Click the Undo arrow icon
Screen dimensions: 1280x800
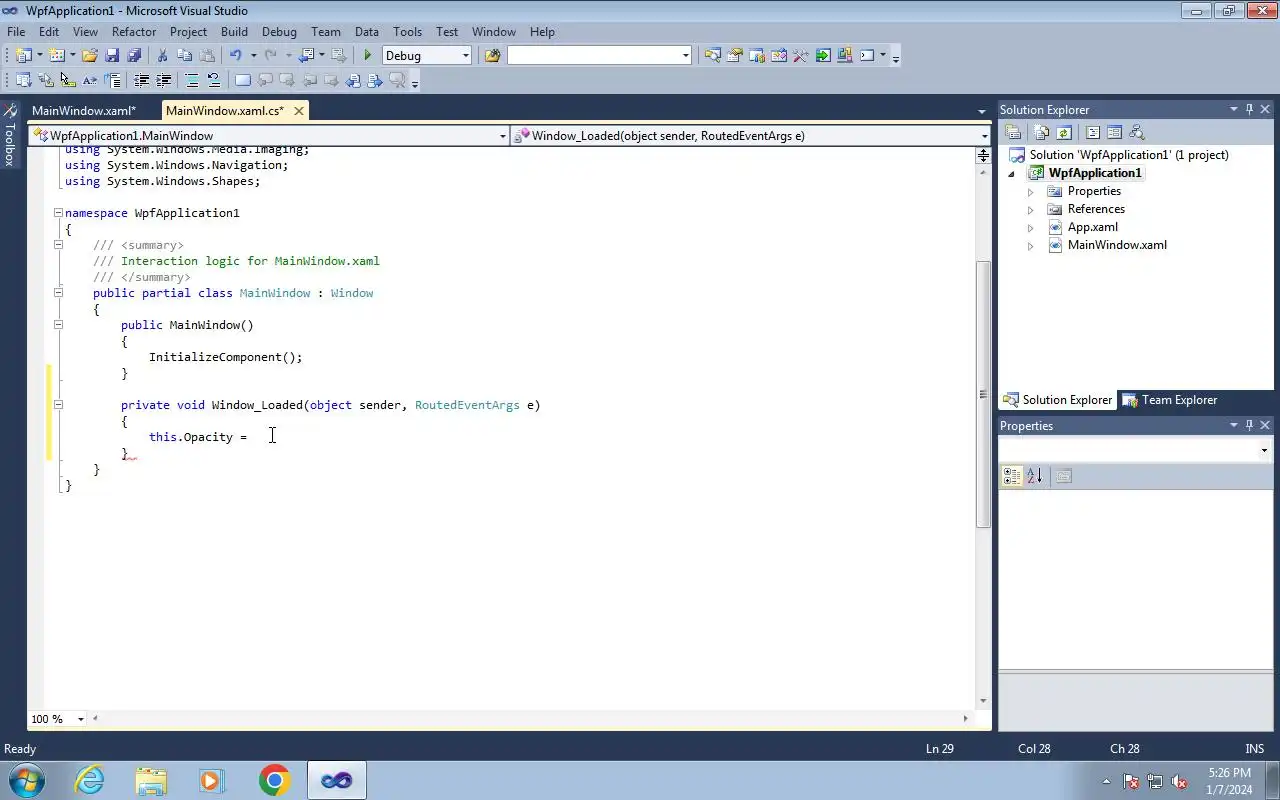coord(236,56)
